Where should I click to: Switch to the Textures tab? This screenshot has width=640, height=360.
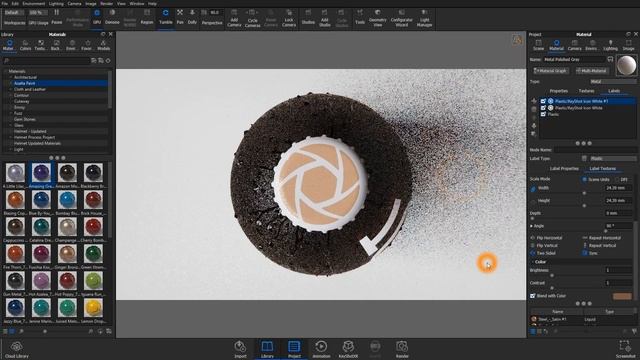pos(586,91)
